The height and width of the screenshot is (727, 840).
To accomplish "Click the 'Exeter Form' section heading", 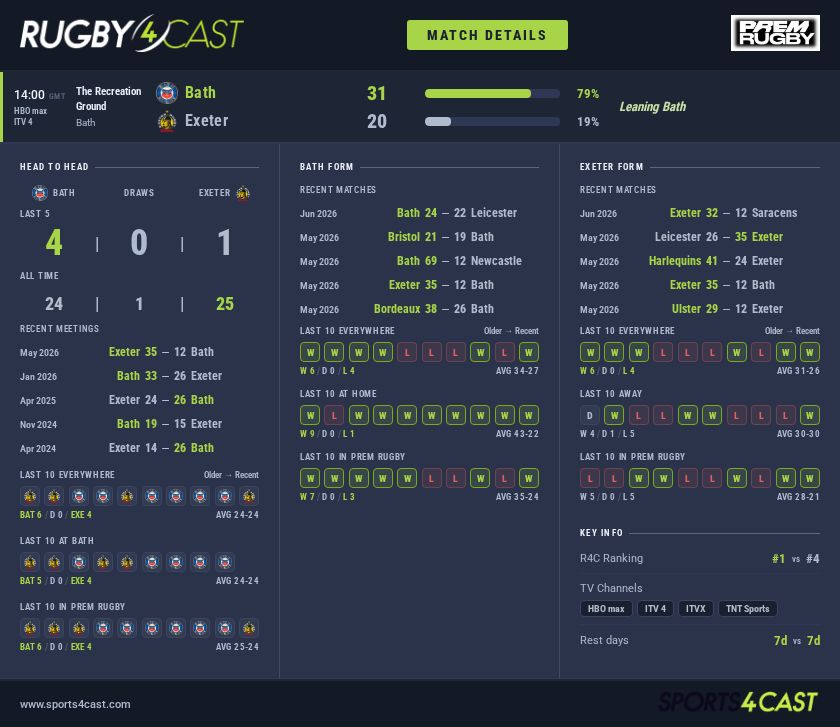I will click(x=611, y=167).
